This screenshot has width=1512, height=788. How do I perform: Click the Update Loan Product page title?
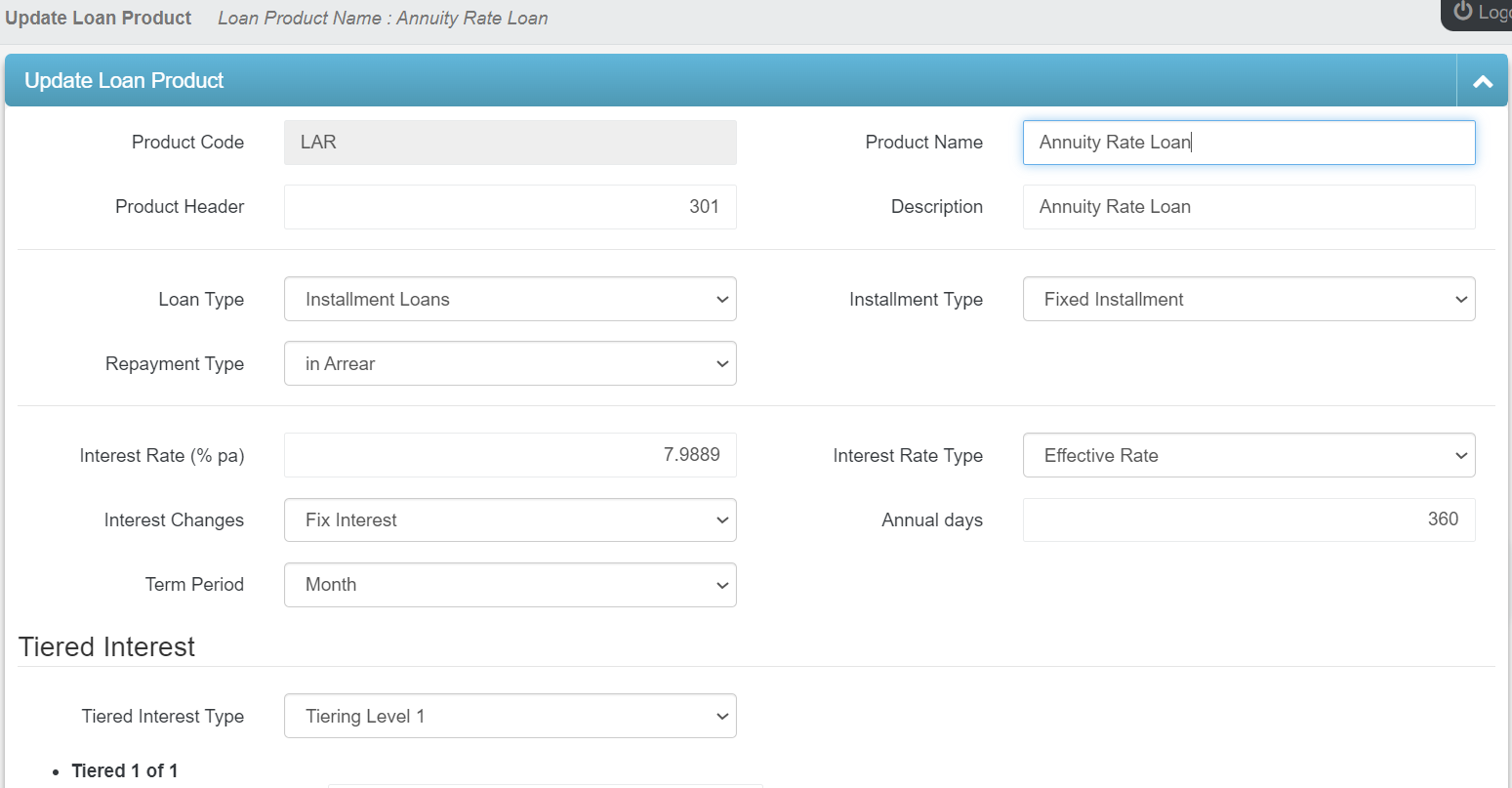98,17
